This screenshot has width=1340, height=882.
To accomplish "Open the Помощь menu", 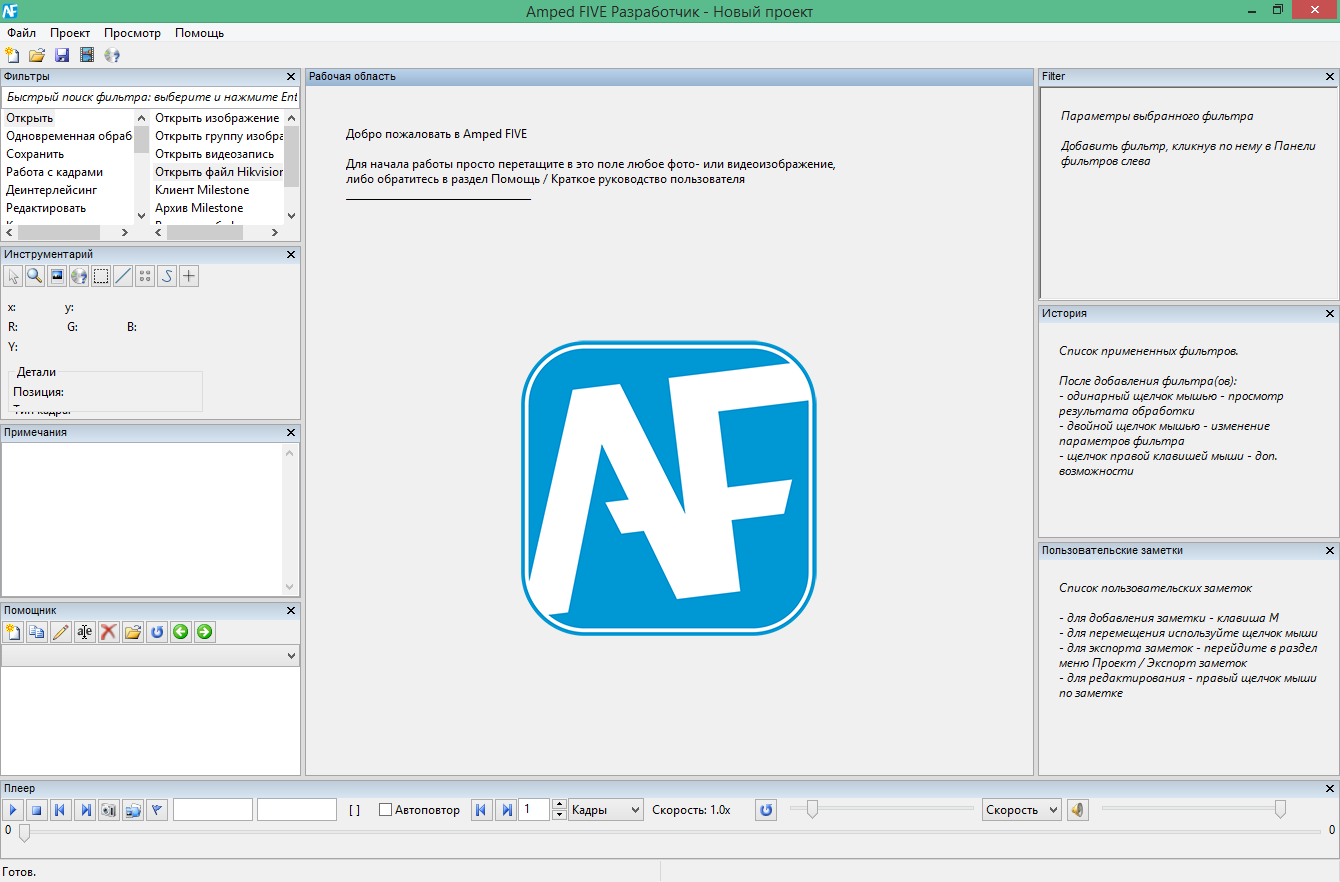I will (x=199, y=33).
